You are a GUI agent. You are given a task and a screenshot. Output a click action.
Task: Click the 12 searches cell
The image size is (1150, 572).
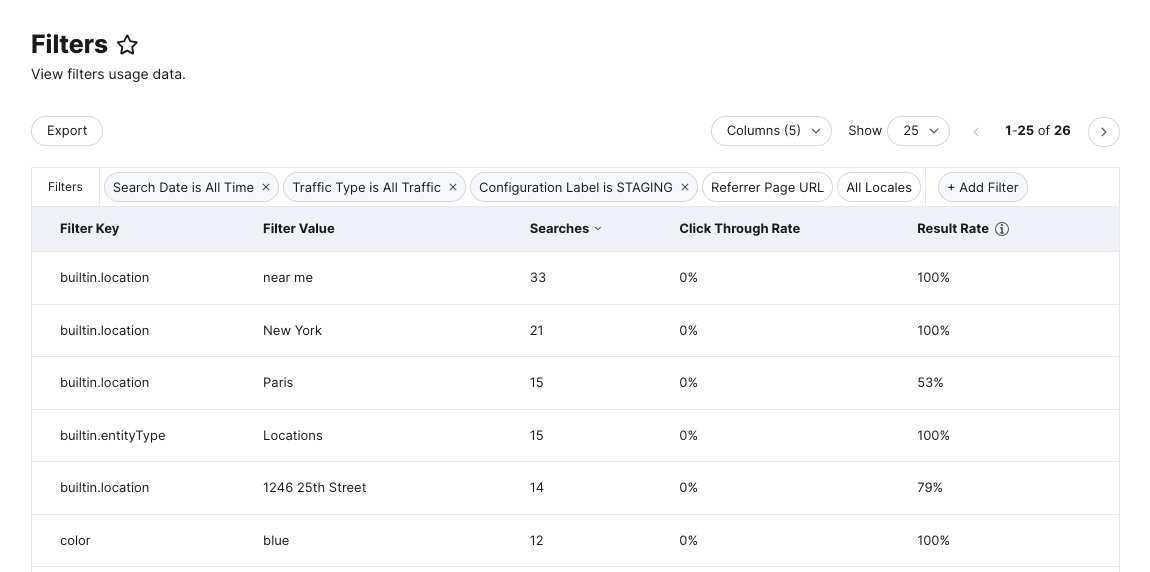tap(537, 540)
